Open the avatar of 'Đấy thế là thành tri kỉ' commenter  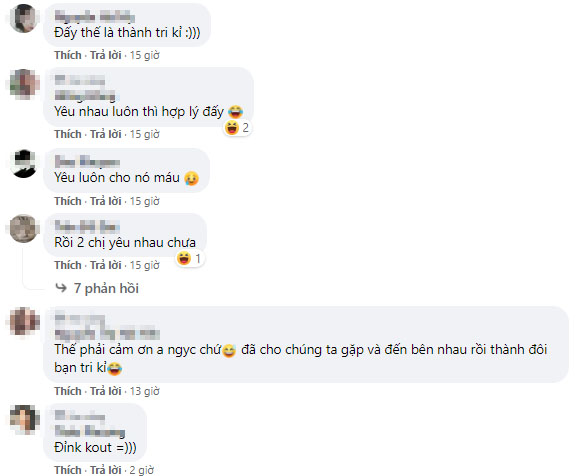tap(24, 19)
